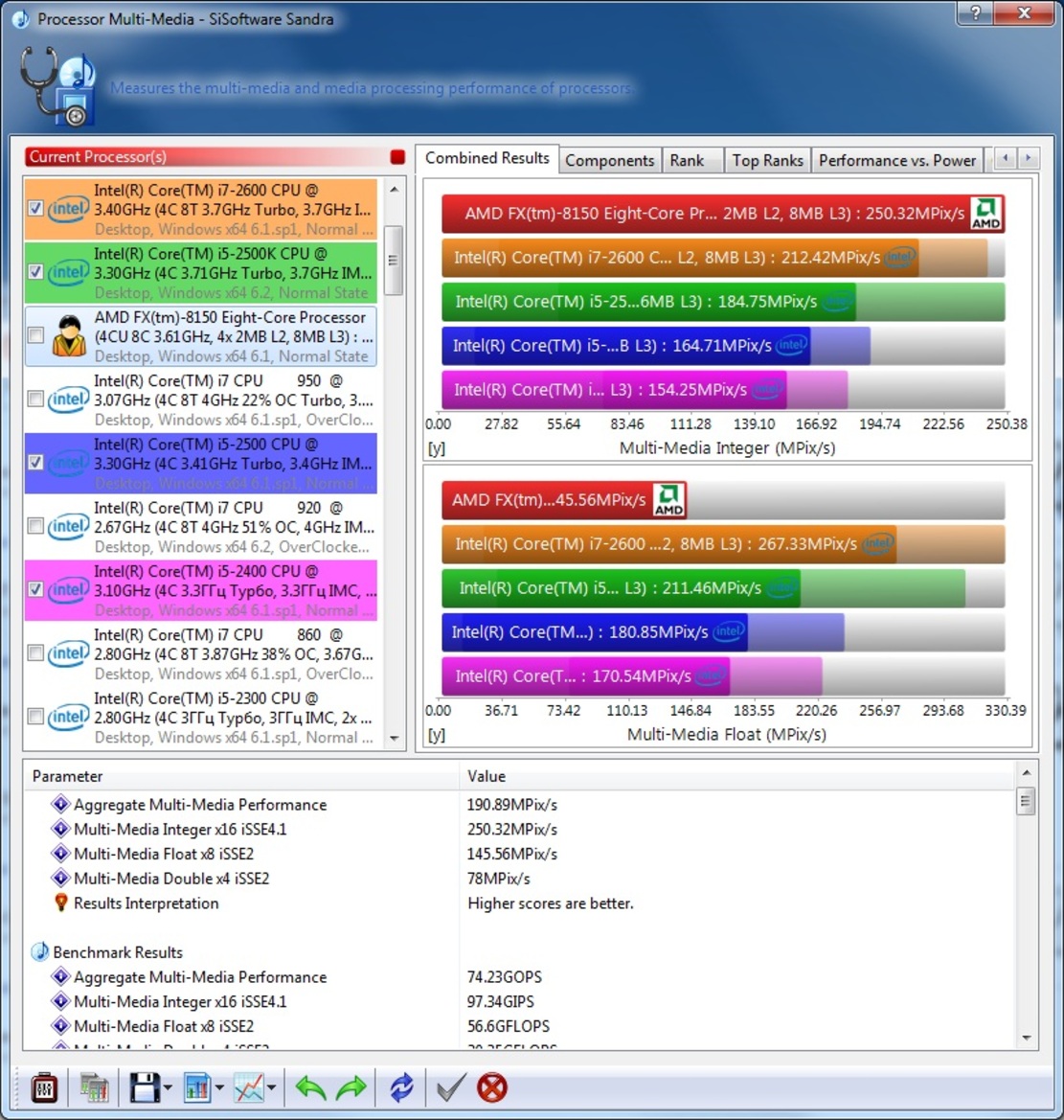Check the AMD FX-8150 Eight-Core checkbox
1064x1120 pixels.
click(35, 335)
